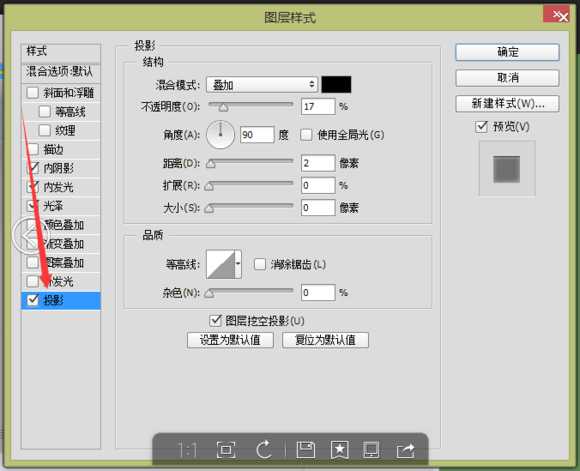
Task: Click the fit-to-screen viewer icon
Action: (x=226, y=450)
